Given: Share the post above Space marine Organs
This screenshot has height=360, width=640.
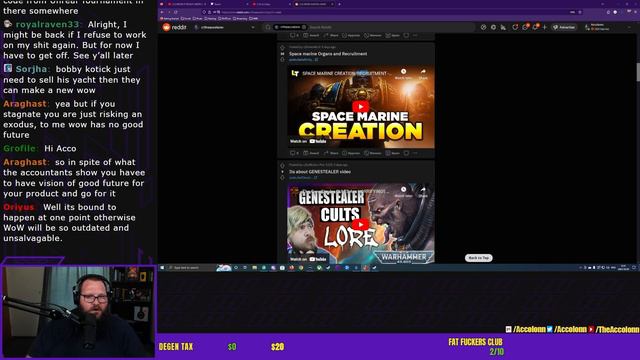Looking at the screenshot, I should pos(331,36).
